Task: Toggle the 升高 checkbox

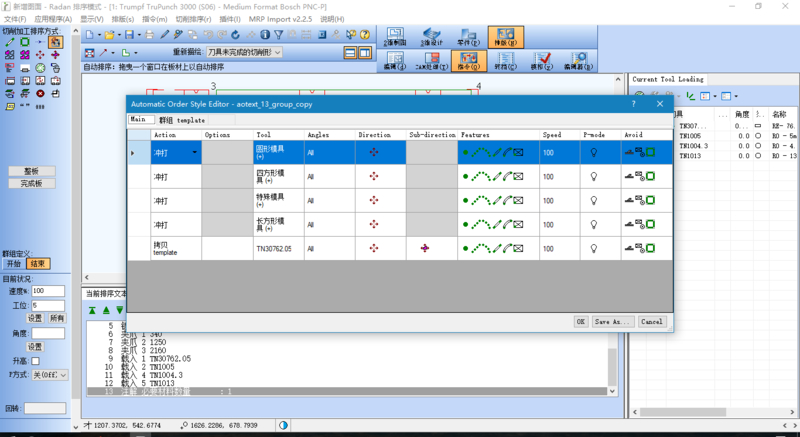Action: click(36, 360)
